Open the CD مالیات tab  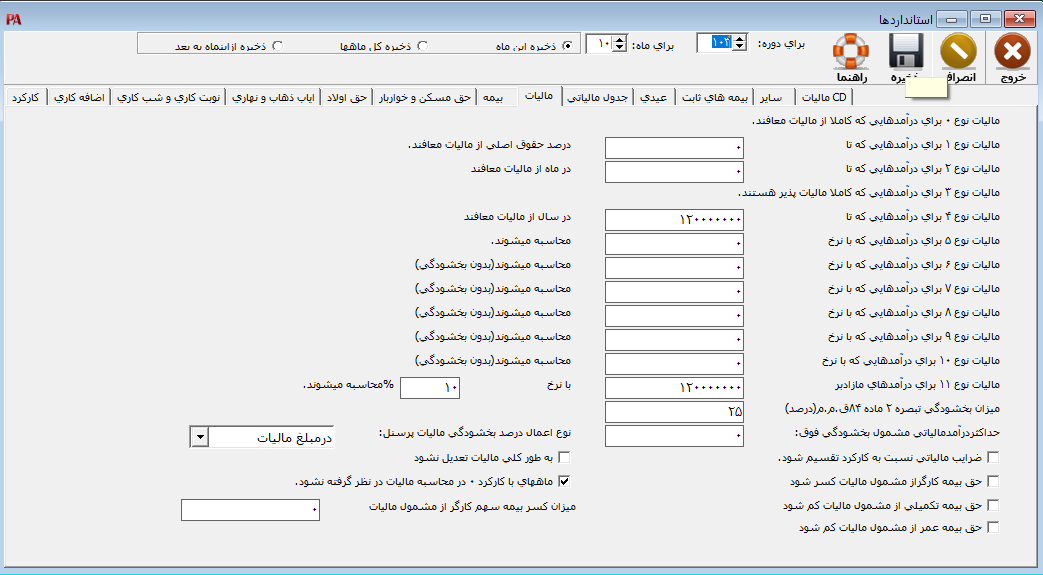click(826, 97)
